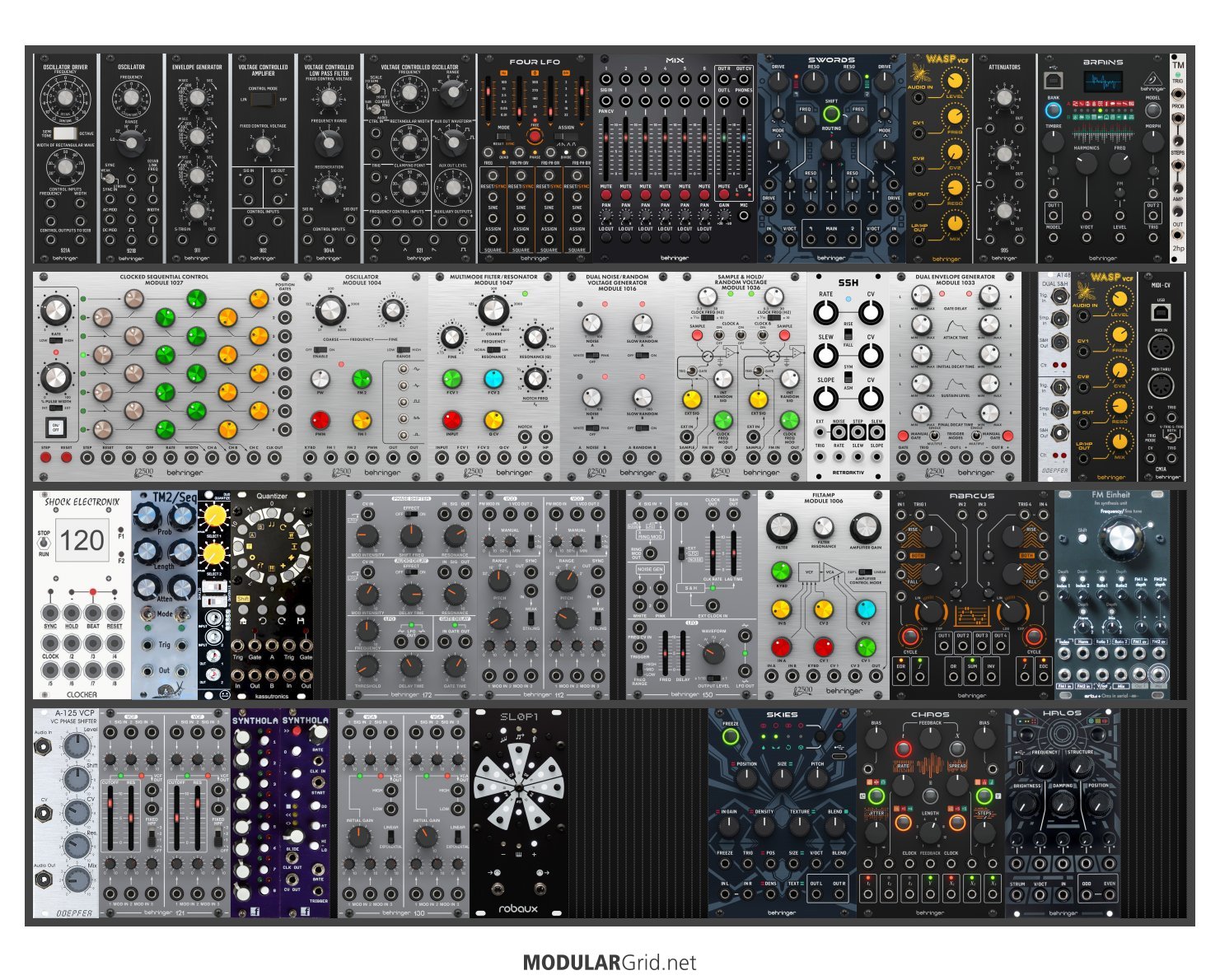Image resolution: width=1220 pixels, height=980 pixels.
Task: Click the SYNC jack on Clocker
Action: (50, 613)
